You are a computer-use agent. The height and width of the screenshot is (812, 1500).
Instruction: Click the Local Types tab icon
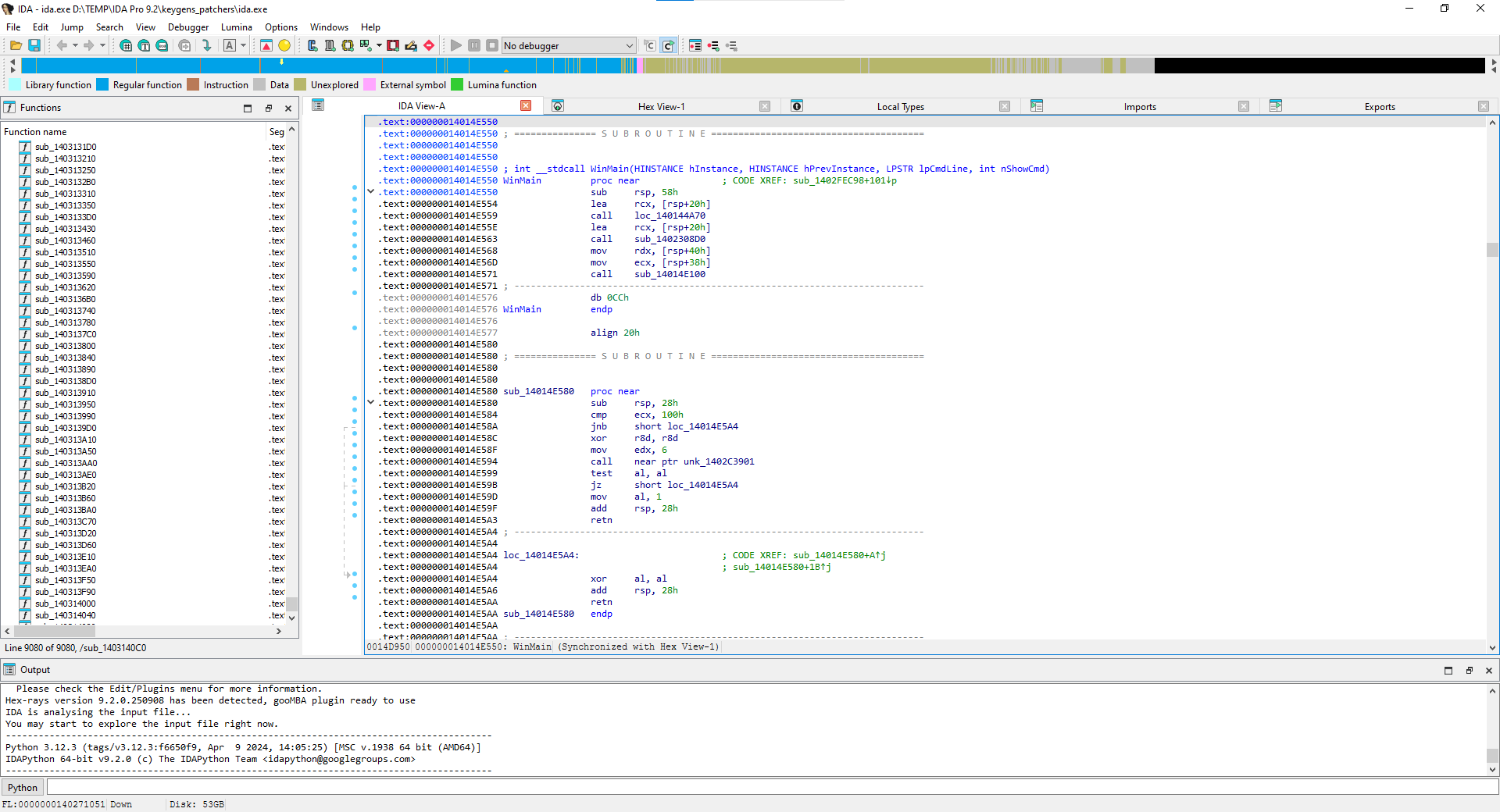pyautogui.click(x=797, y=106)
